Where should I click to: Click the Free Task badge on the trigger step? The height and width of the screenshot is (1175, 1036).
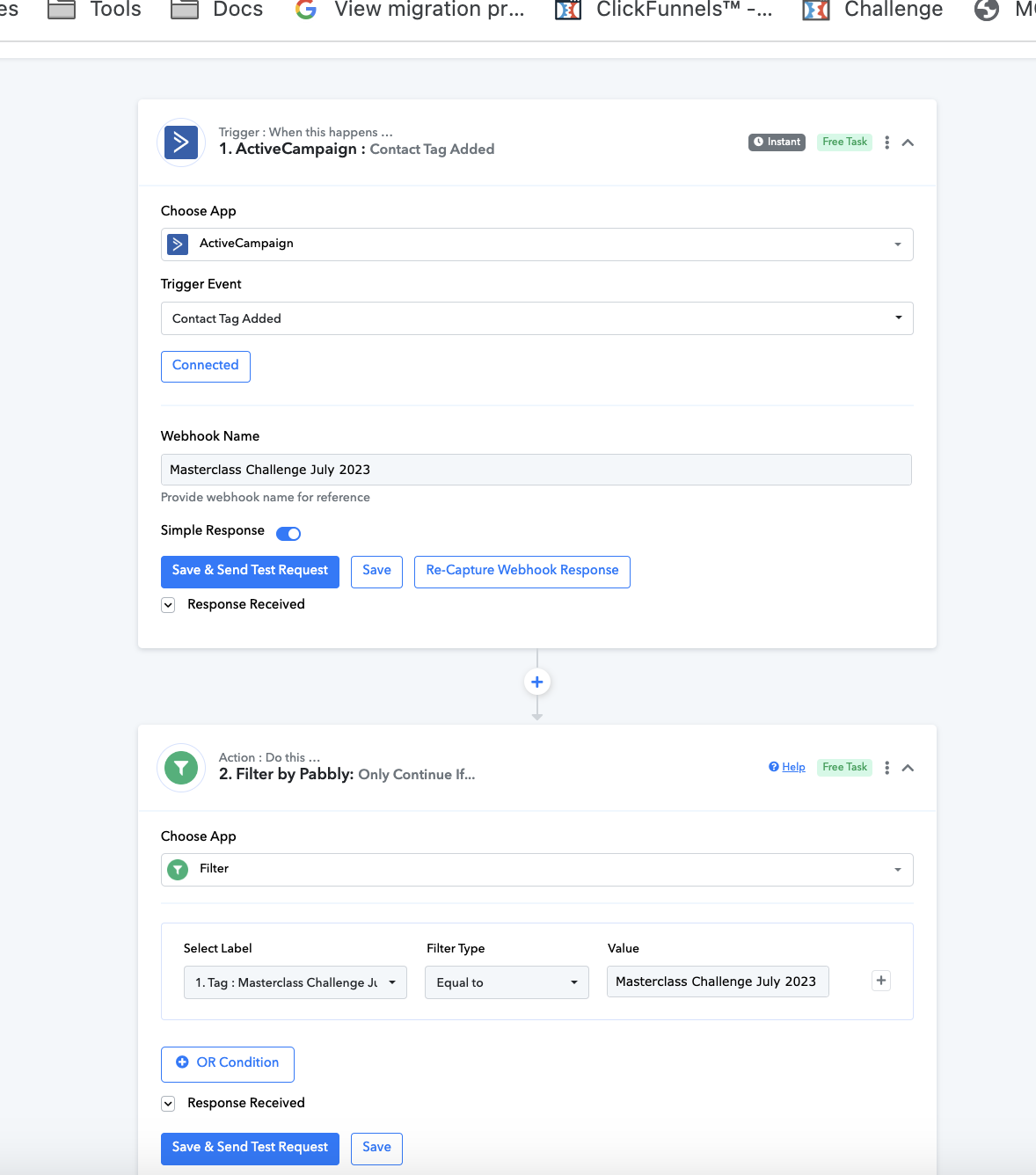(x=844, y=142)
